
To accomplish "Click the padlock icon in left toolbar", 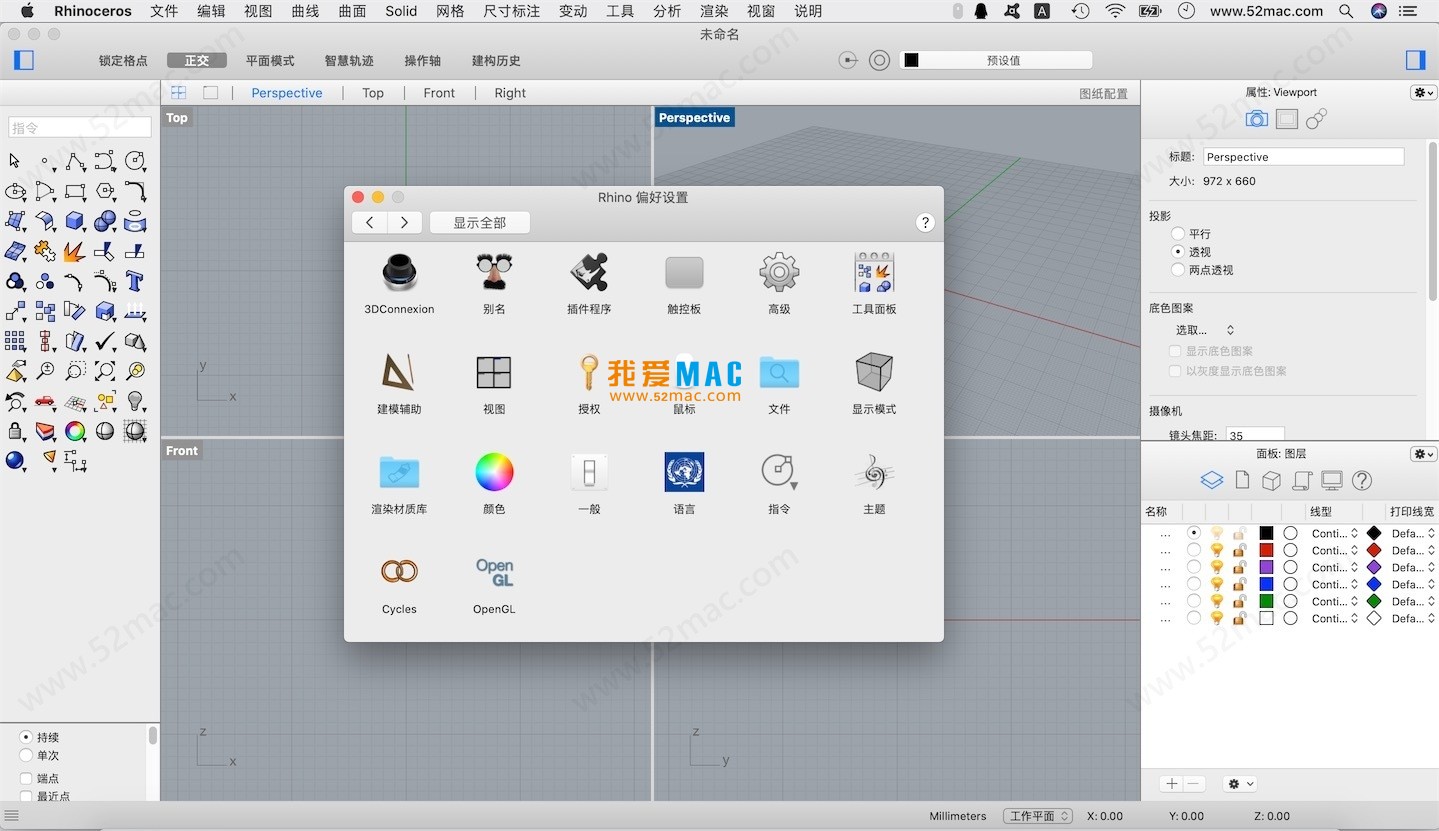I will click(x=15, y=431).
